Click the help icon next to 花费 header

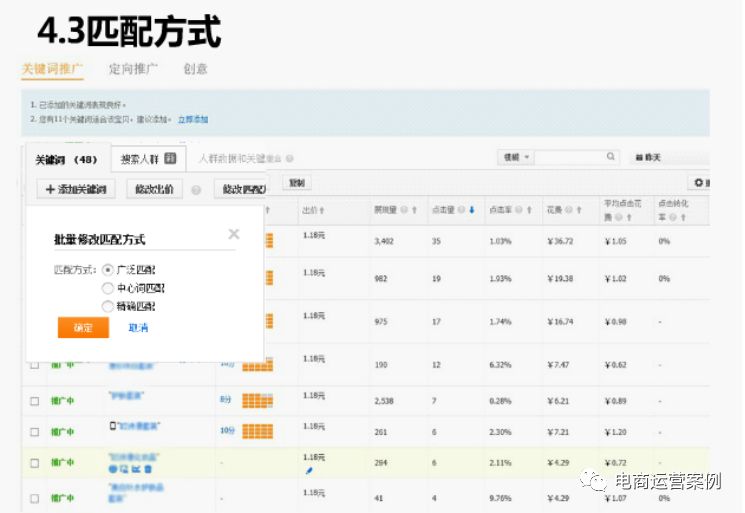point(569,209)
